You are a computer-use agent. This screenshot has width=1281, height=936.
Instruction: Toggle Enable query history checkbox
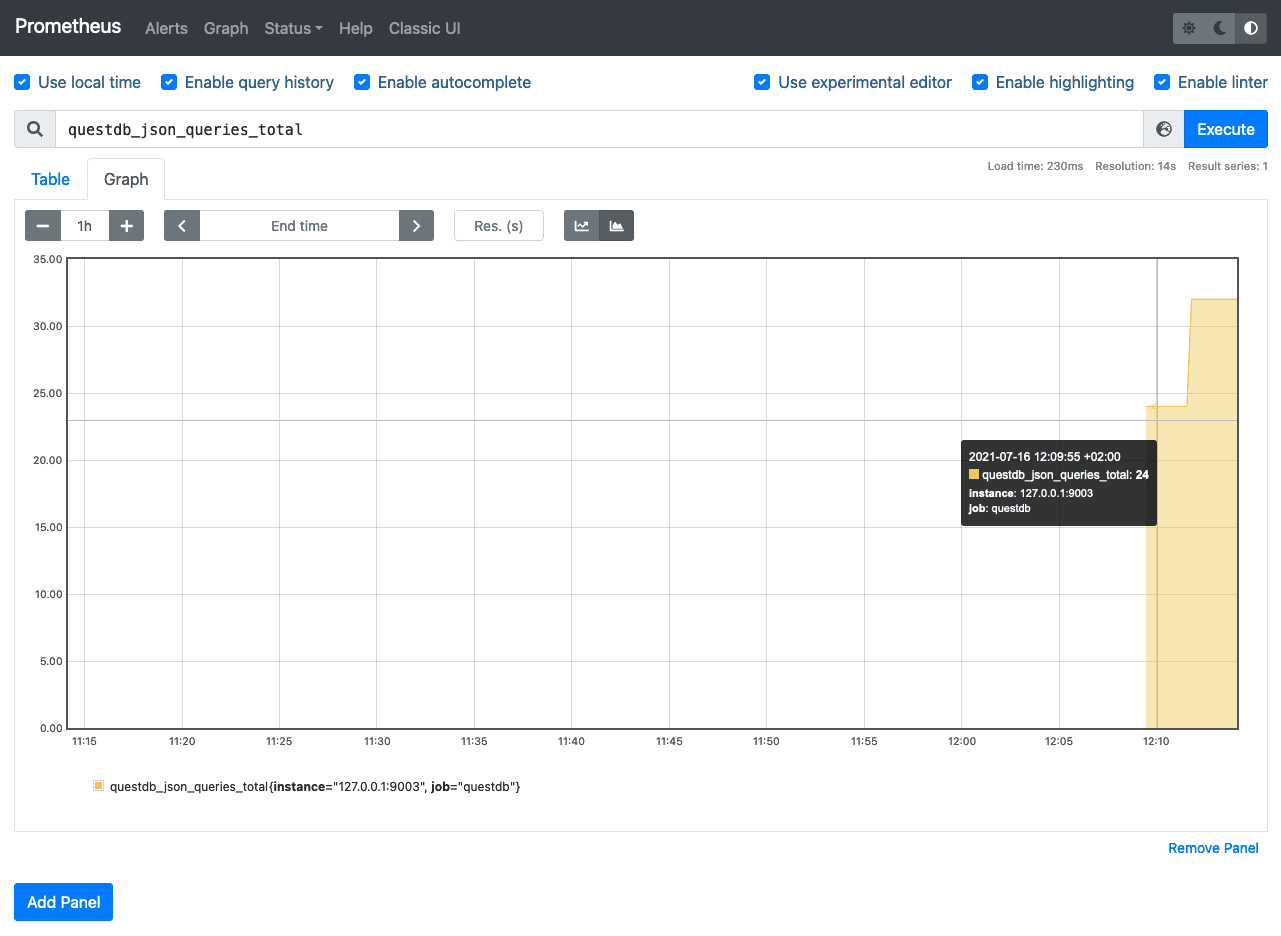pos(169,82)
